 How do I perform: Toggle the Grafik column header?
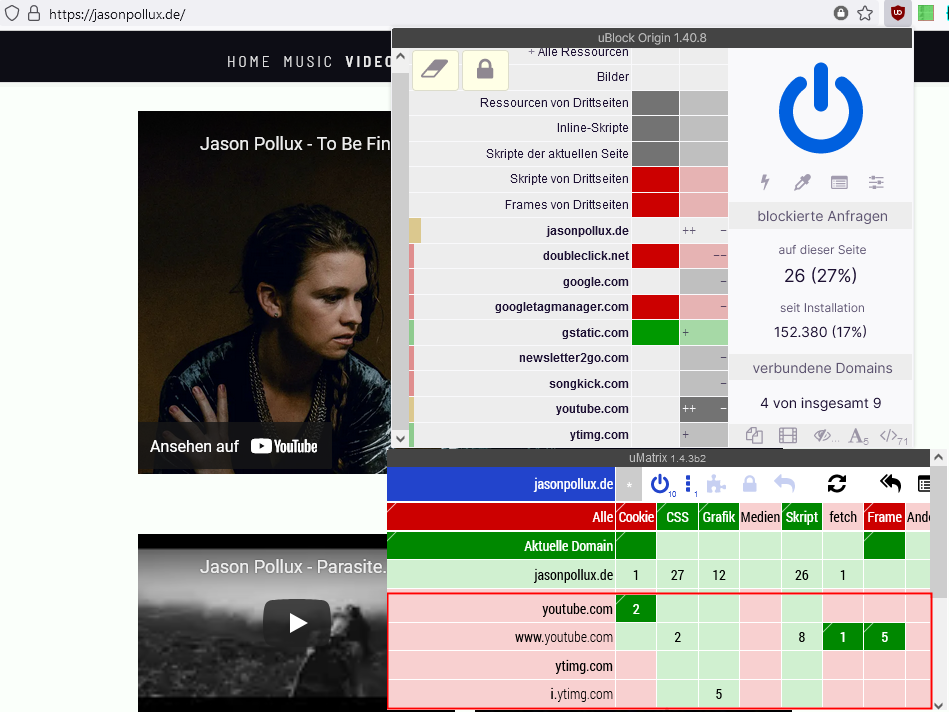pos(718,516)
